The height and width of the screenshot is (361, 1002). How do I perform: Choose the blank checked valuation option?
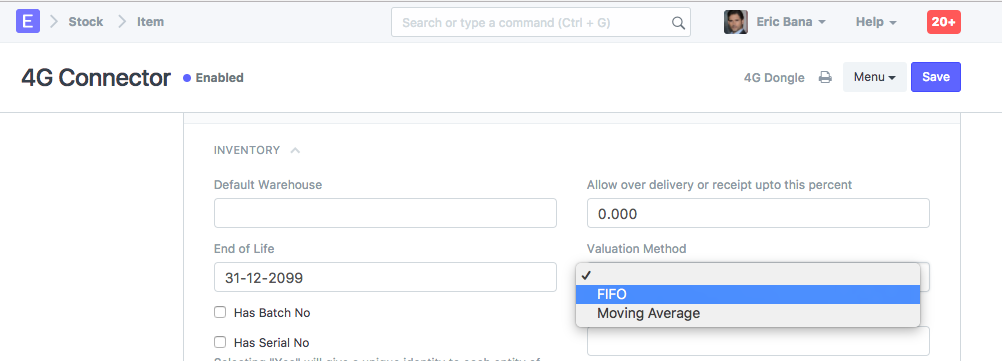748,275
